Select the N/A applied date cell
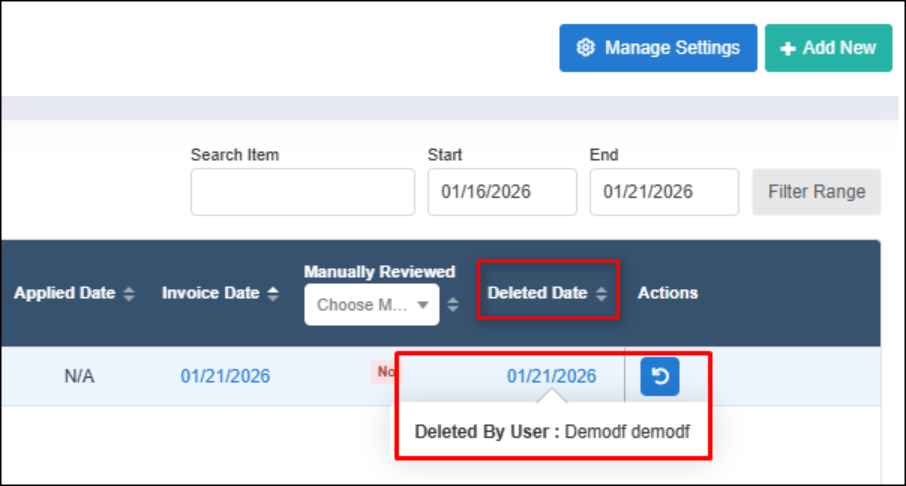 (x=77, y=376)
